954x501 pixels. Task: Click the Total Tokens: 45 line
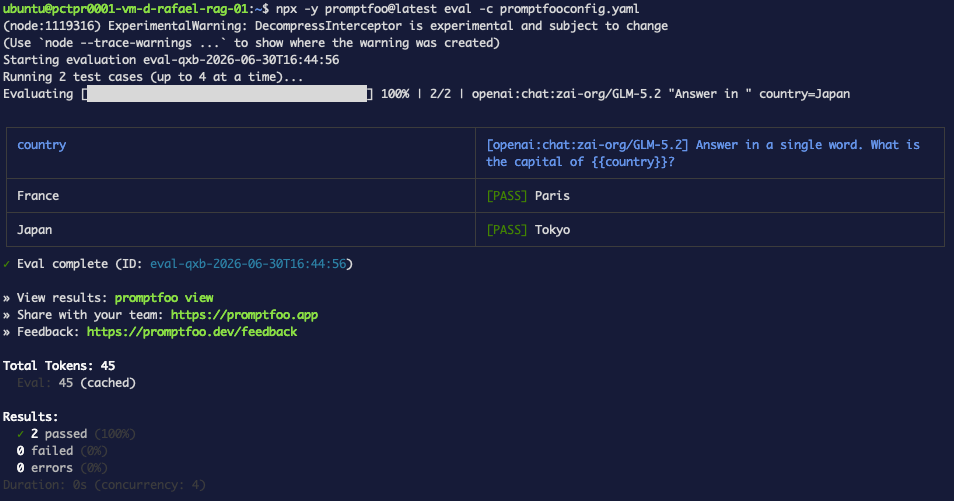pyautogui.click(x=59, y=366)
